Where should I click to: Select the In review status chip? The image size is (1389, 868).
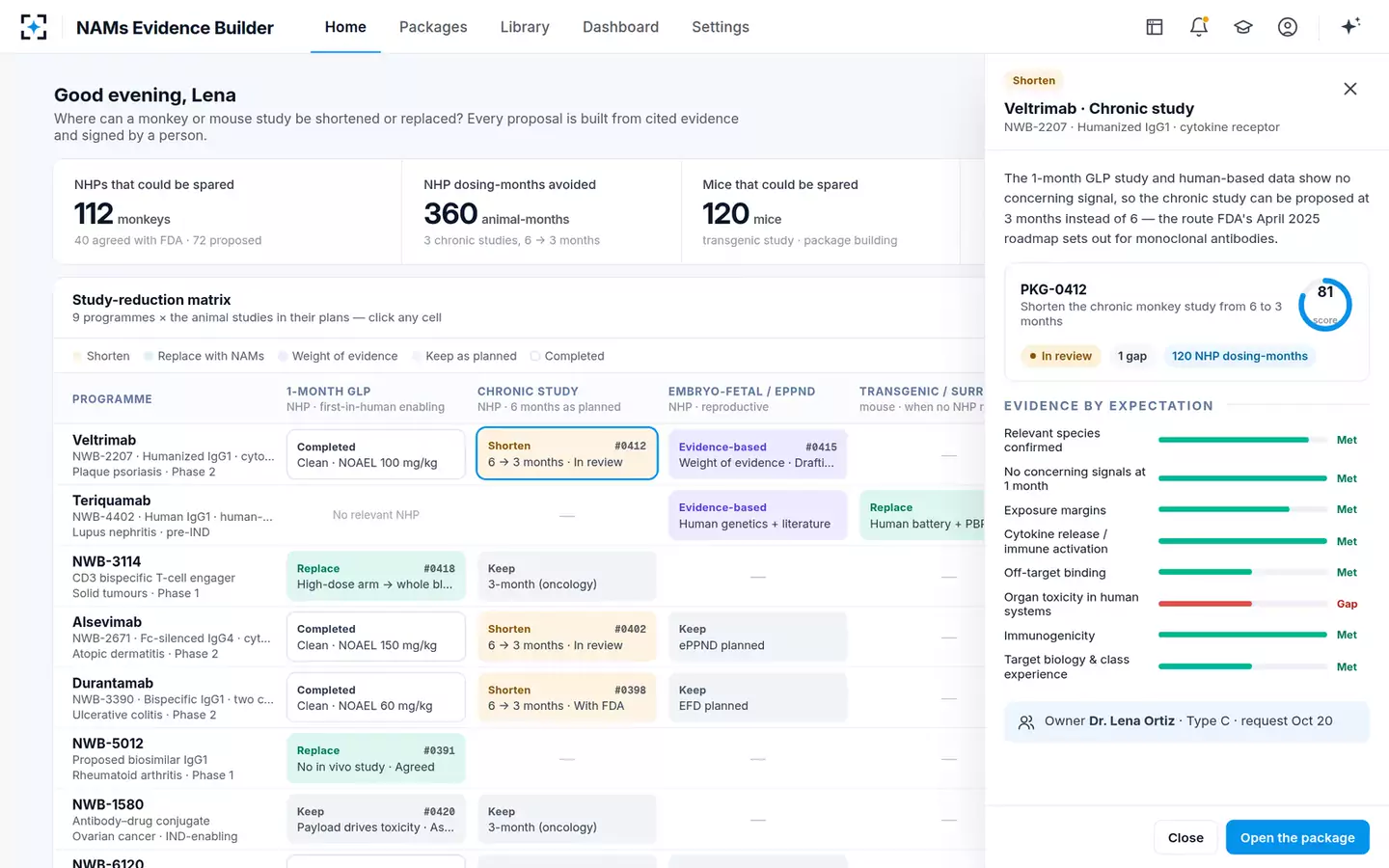tap(1061, 356)
